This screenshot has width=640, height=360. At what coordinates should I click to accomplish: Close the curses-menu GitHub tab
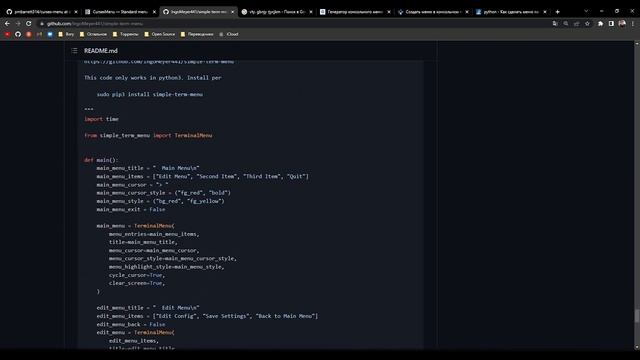[x=76, y=12]
